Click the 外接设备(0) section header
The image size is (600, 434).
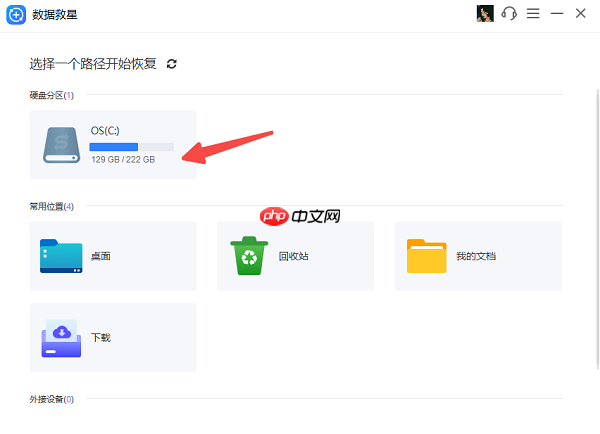pos(51,399)
